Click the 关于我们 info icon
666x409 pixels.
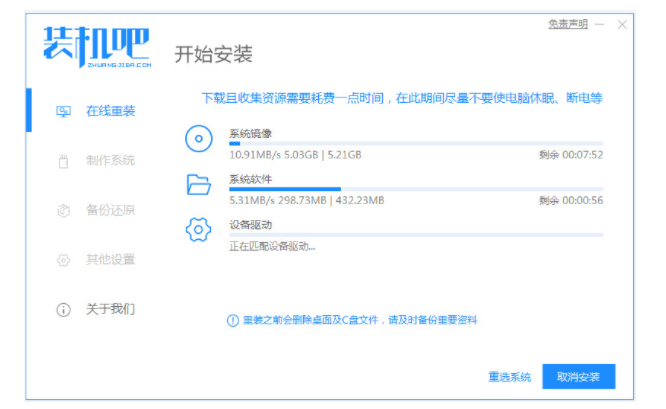[x=63, y=310]
